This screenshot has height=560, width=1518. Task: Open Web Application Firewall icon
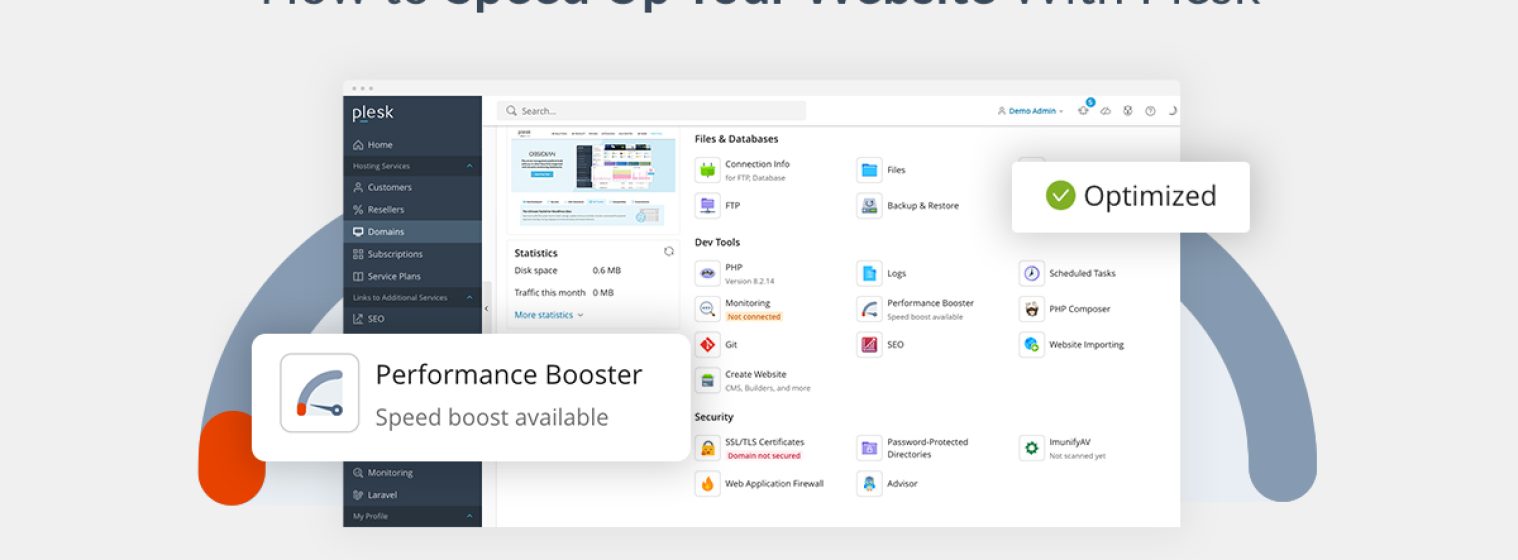[708, 484]
